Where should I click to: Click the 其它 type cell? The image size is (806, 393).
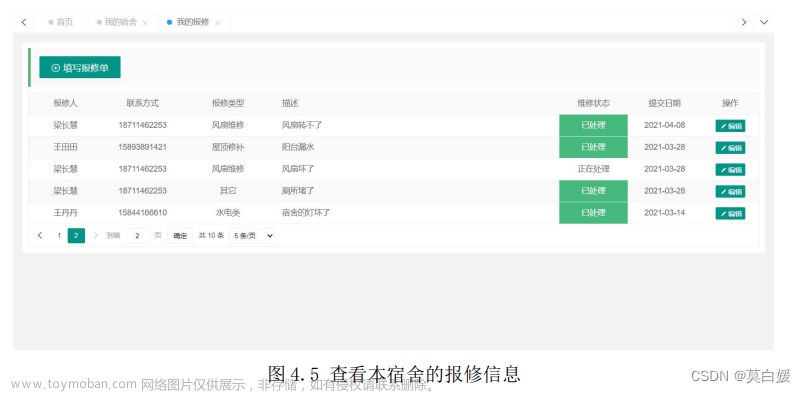(x=228, y=191)
